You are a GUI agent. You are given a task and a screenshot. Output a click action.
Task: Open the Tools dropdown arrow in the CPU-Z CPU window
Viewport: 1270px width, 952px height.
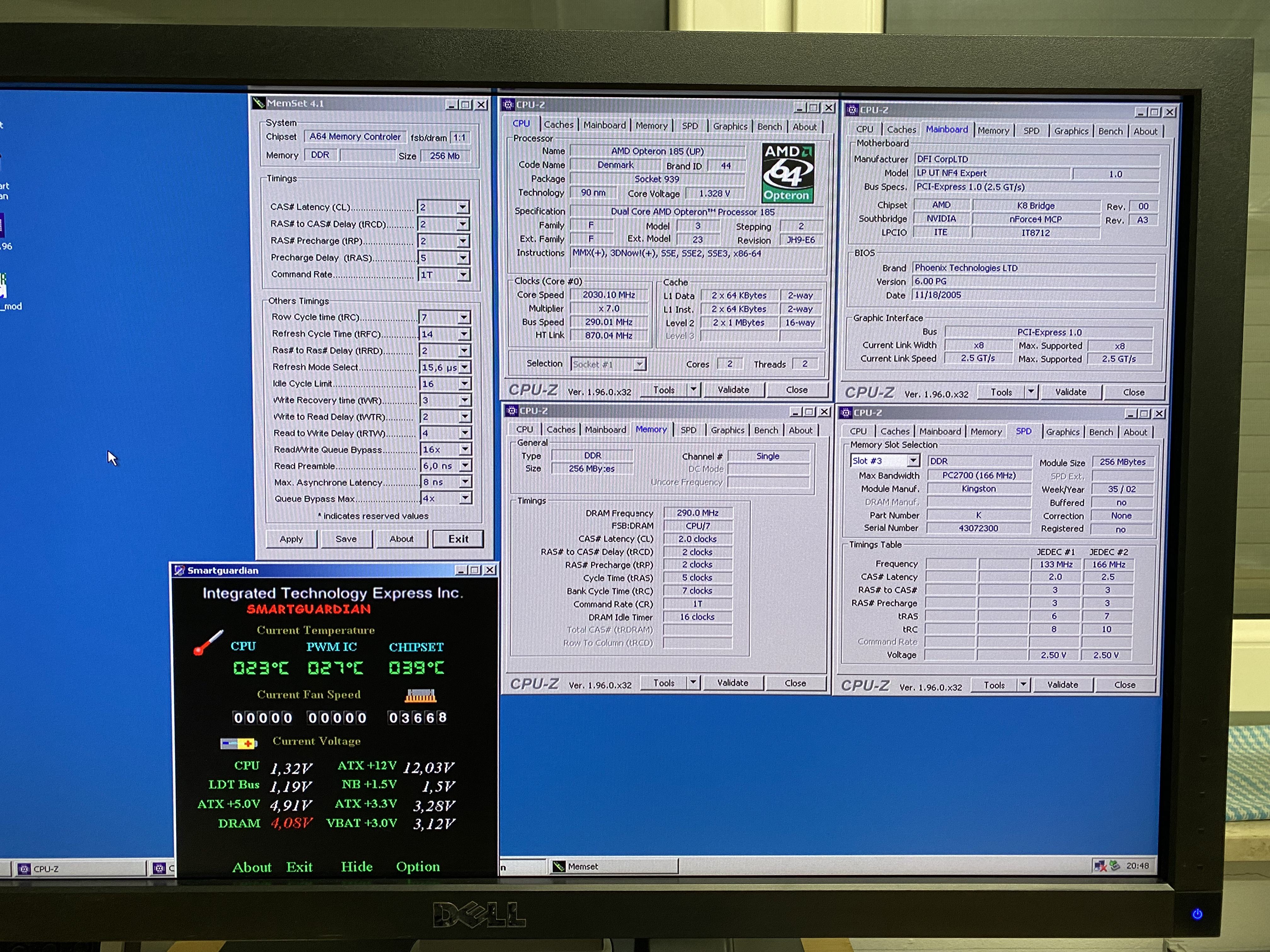point(694,390)
